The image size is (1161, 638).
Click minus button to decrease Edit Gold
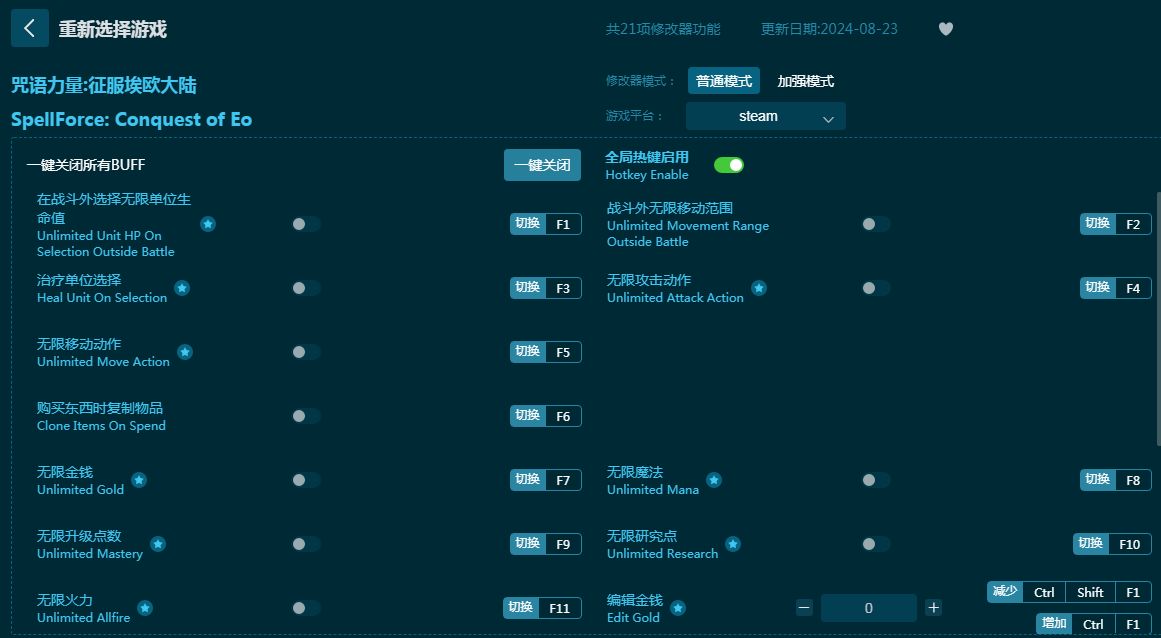804,607
